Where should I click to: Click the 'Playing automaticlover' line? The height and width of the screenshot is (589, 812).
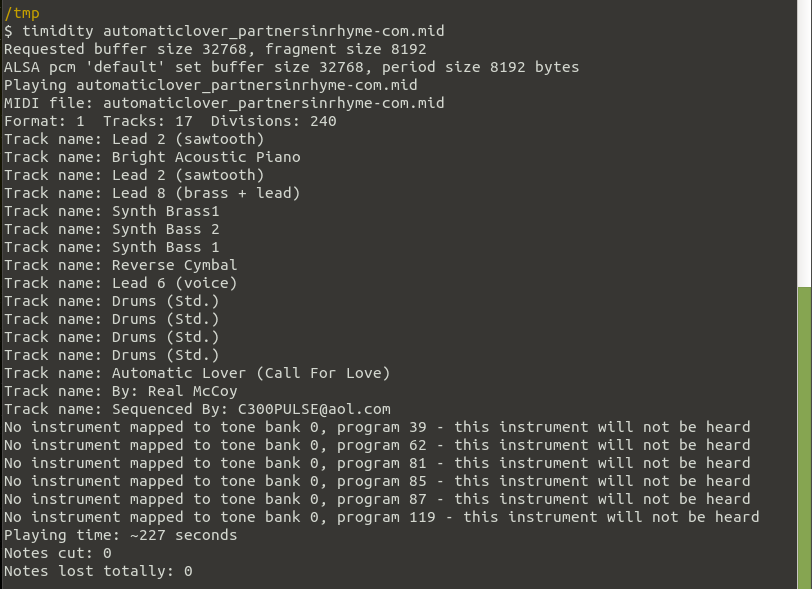coord(210,85)
